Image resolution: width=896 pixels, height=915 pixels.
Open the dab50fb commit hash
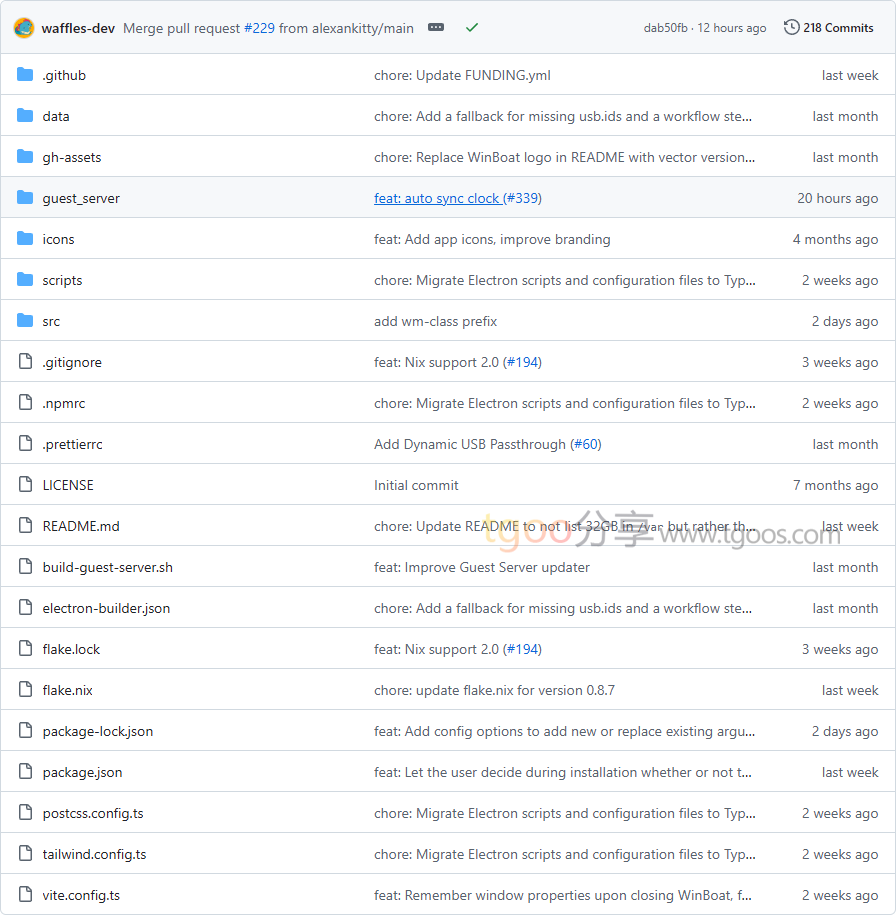pyautogui.click(x=665, y=28)
